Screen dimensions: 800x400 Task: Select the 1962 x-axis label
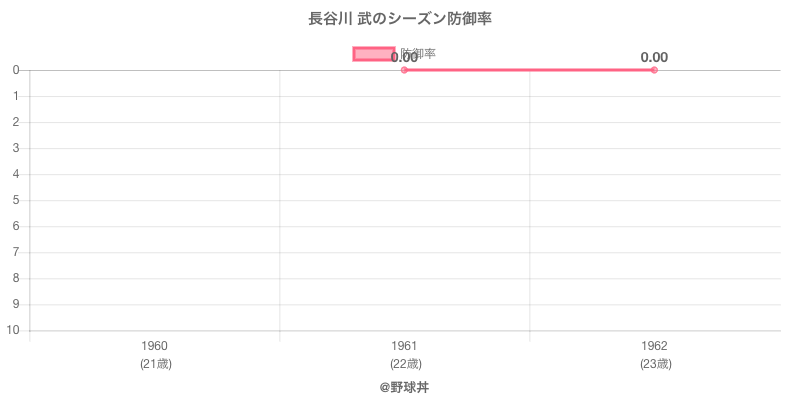pyautogui.click(x=655, y=346)
